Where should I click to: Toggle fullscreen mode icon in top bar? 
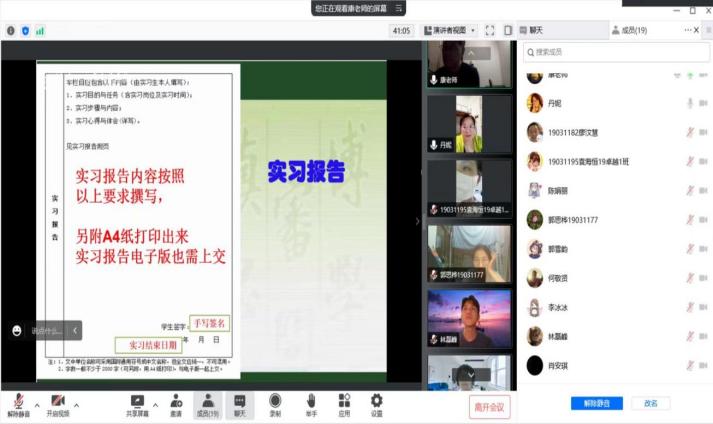pyautogui.click(x=490, y=31)
